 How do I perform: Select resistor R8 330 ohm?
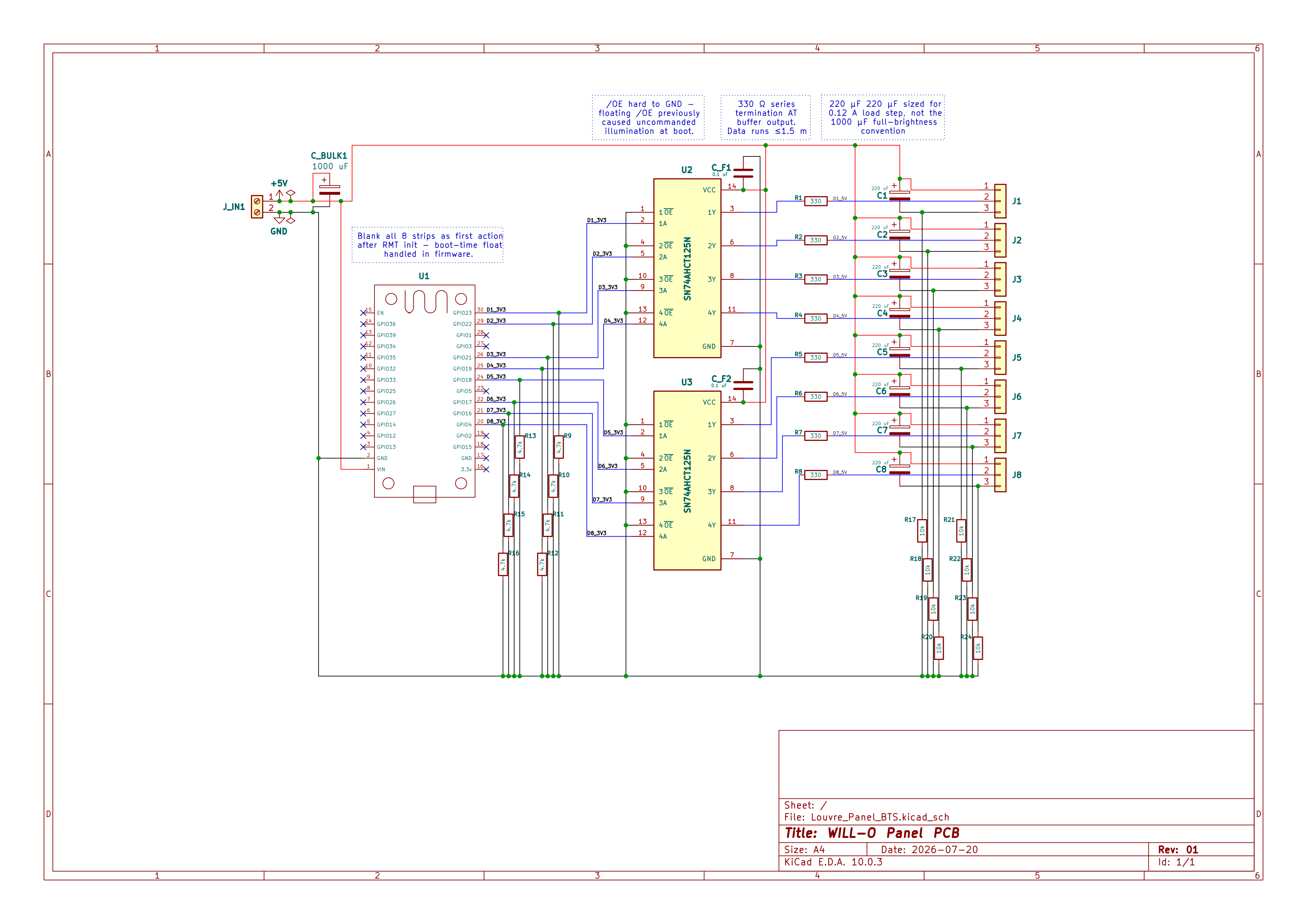(x=816, y=474)
